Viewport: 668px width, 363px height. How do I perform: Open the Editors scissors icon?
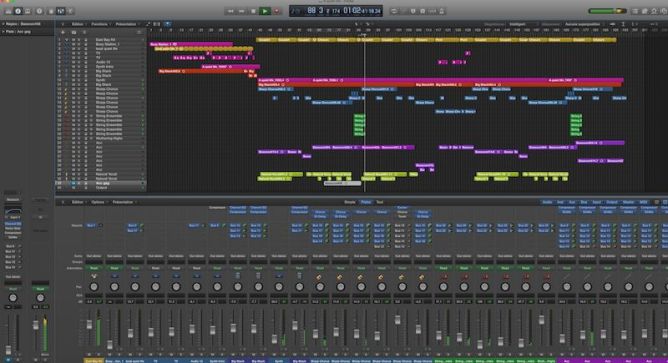point(71,11)
